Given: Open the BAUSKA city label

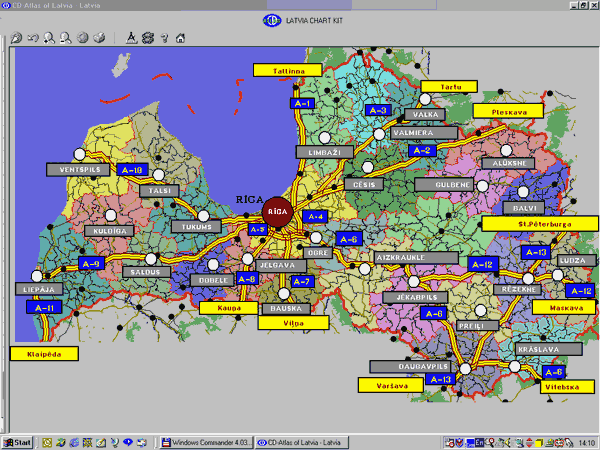Looking at the screenshot, I should tap(286, 308).
